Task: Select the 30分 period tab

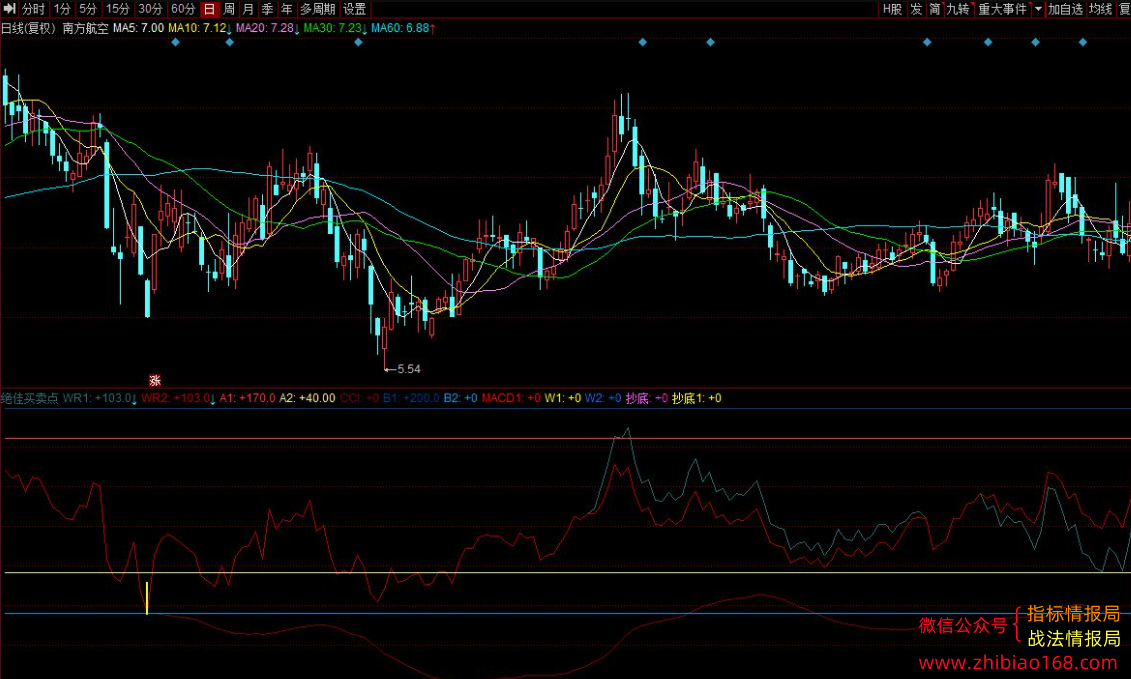Action: tap(150, 9)
